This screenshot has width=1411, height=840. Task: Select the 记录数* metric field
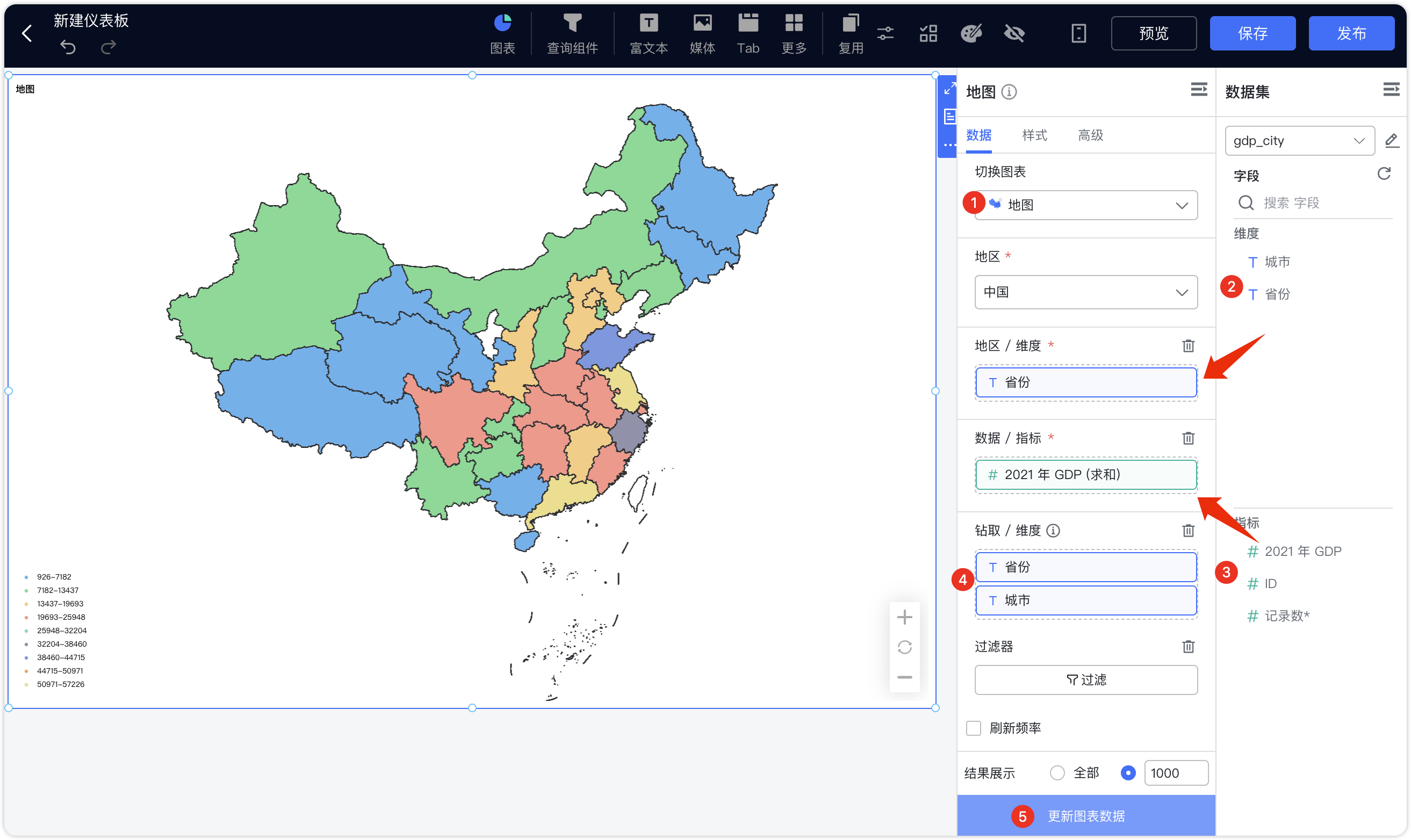(1278, 616)
